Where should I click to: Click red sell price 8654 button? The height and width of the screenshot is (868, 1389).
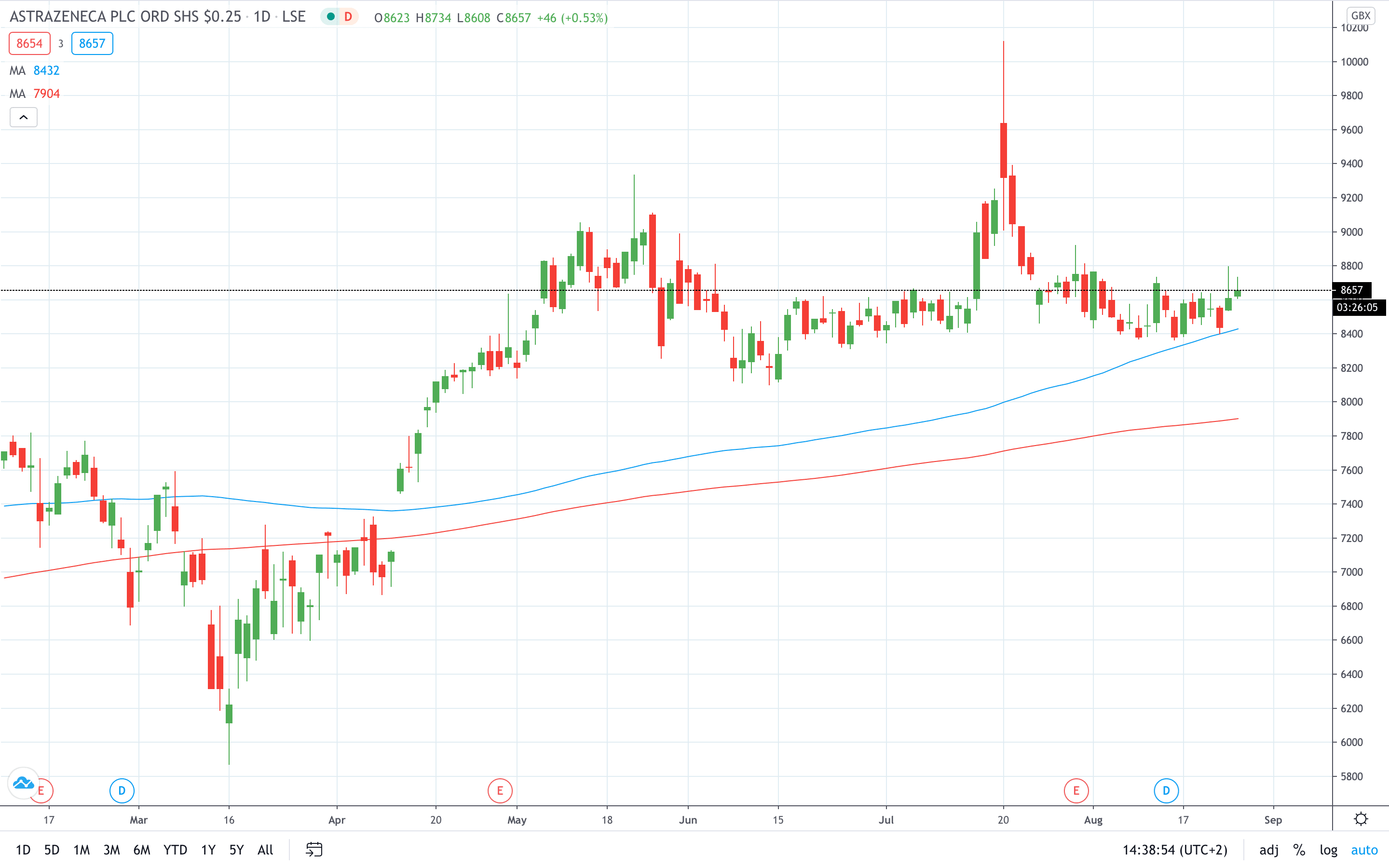pyautogui.click(x=29, y=43)
